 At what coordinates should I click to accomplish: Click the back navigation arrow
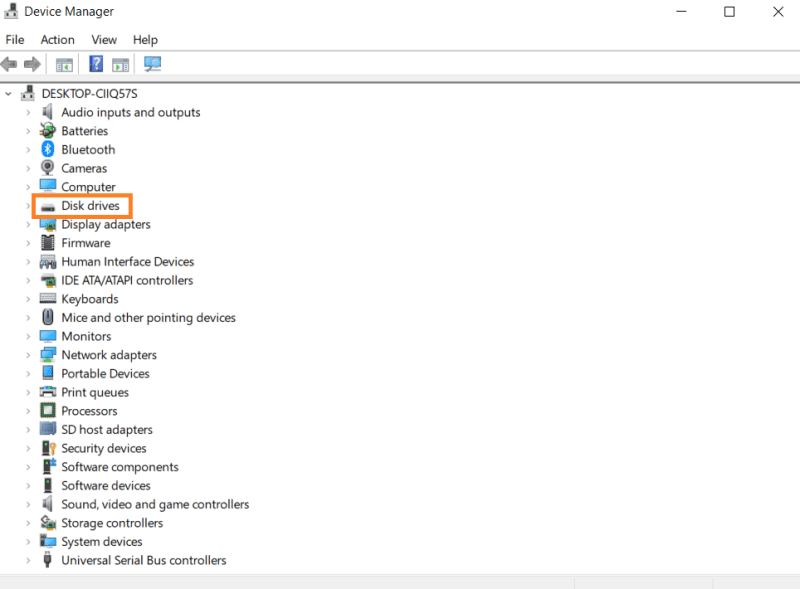tap(8, 63)
